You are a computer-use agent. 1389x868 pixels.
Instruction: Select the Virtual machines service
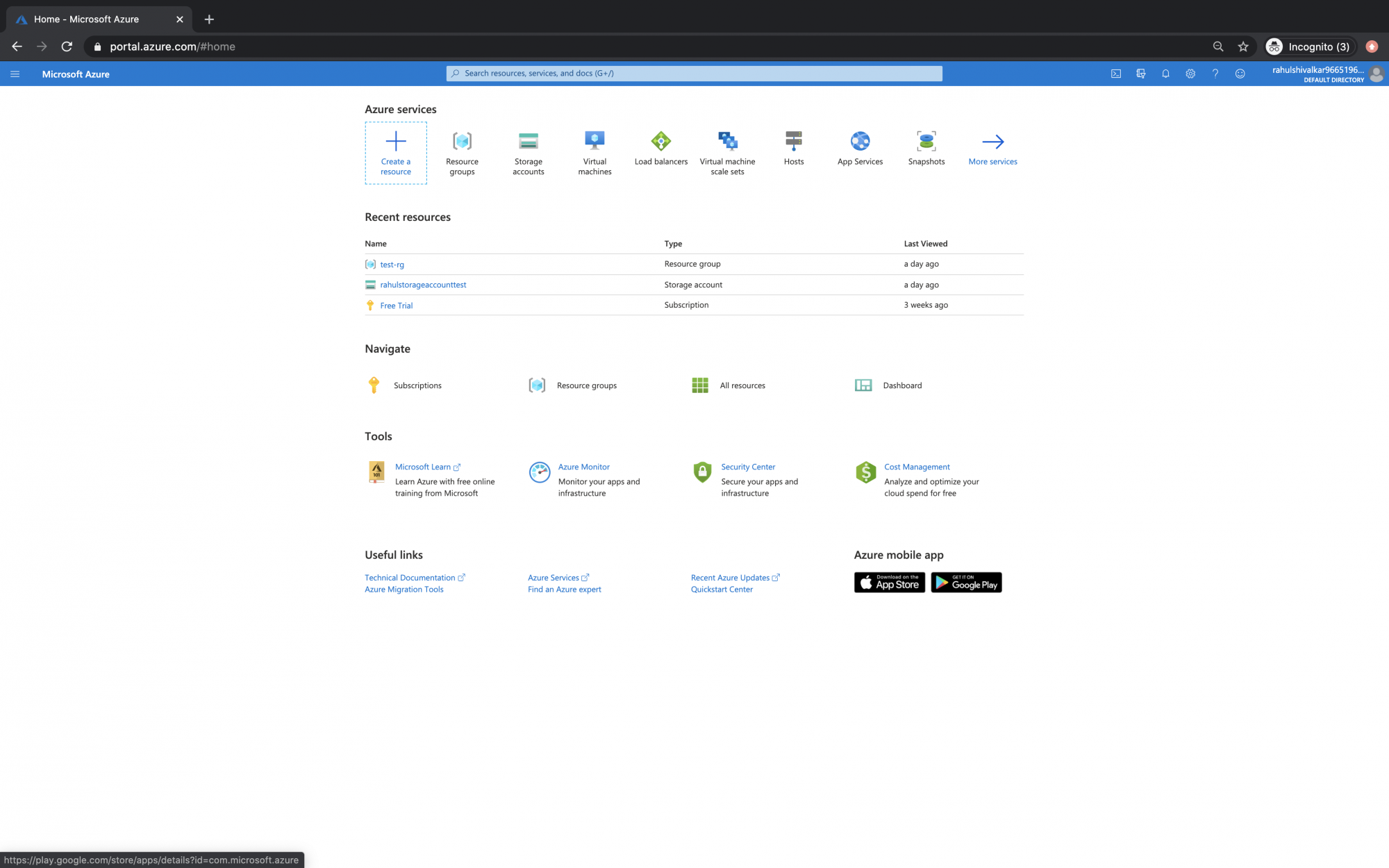[594, 149]
